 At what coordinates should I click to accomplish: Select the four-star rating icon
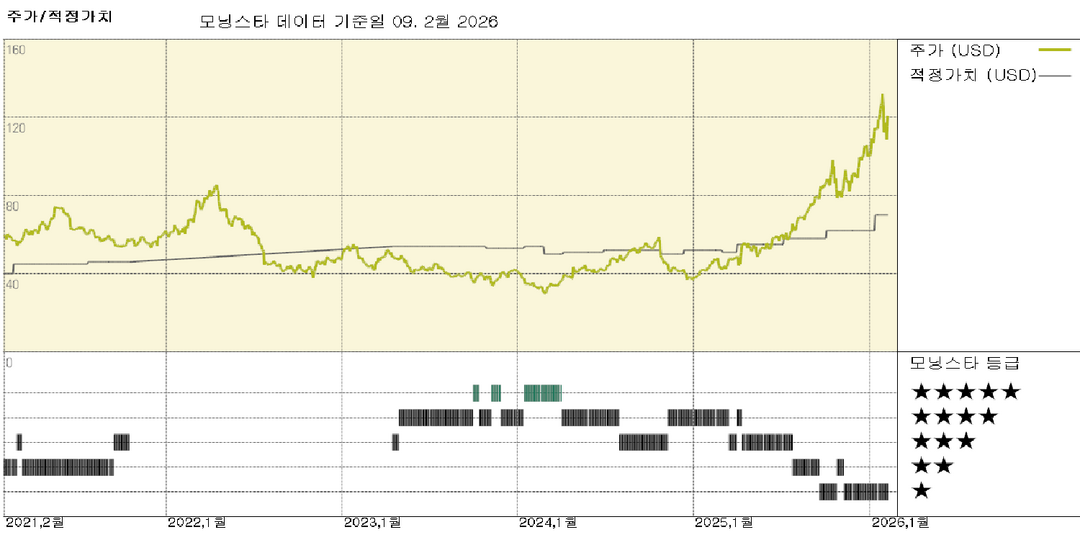click(x=953, y=417)
